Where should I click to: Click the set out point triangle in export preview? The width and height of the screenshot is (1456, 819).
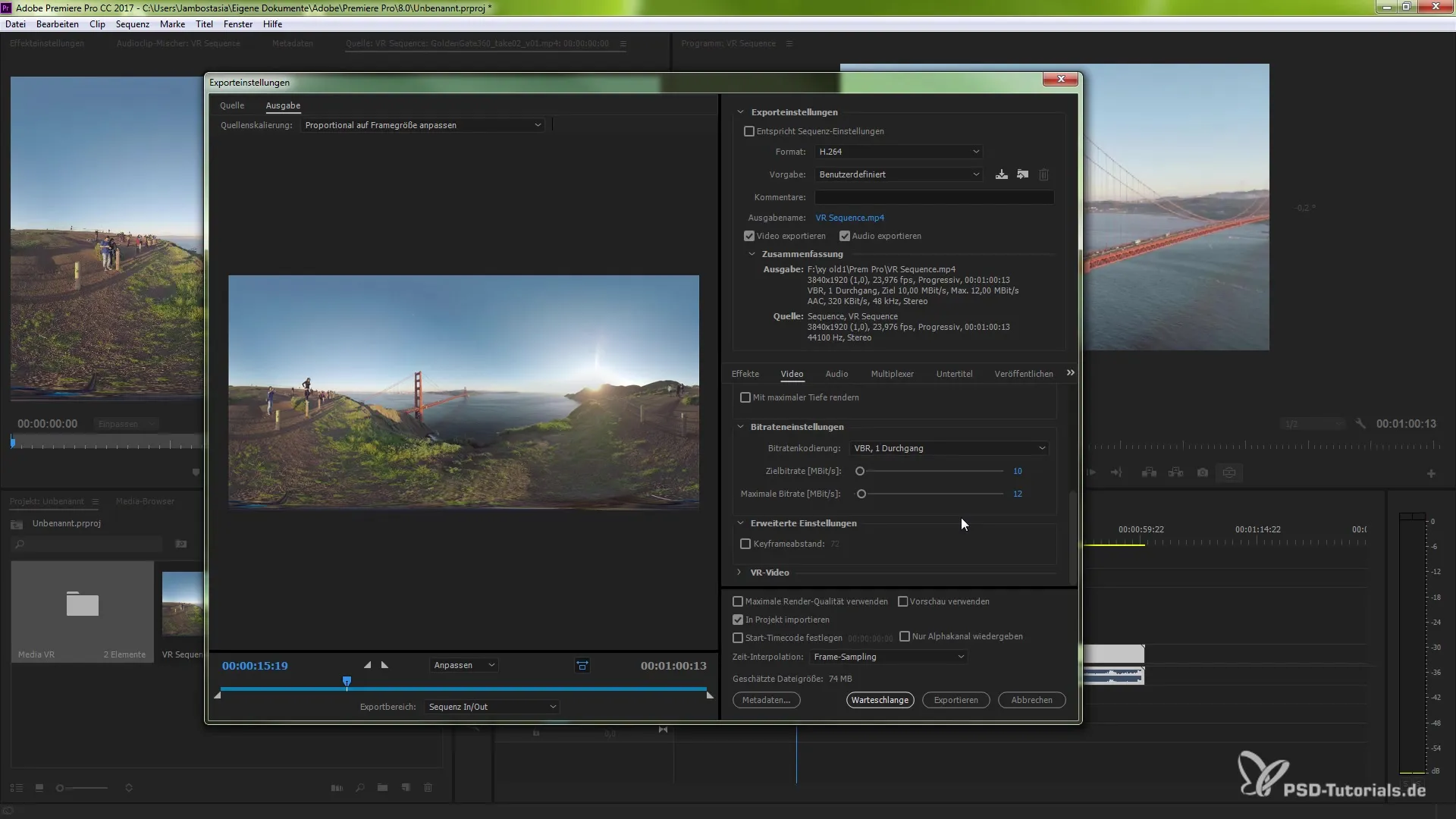tap(384, 665)
